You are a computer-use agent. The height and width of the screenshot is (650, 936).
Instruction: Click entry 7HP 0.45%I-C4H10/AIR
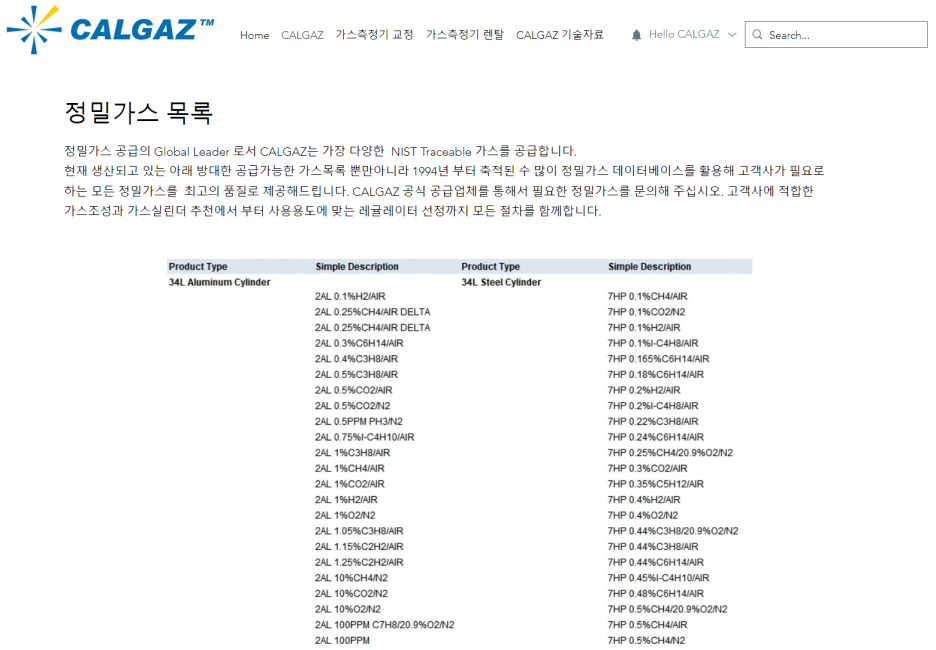[x=658, y=578]
